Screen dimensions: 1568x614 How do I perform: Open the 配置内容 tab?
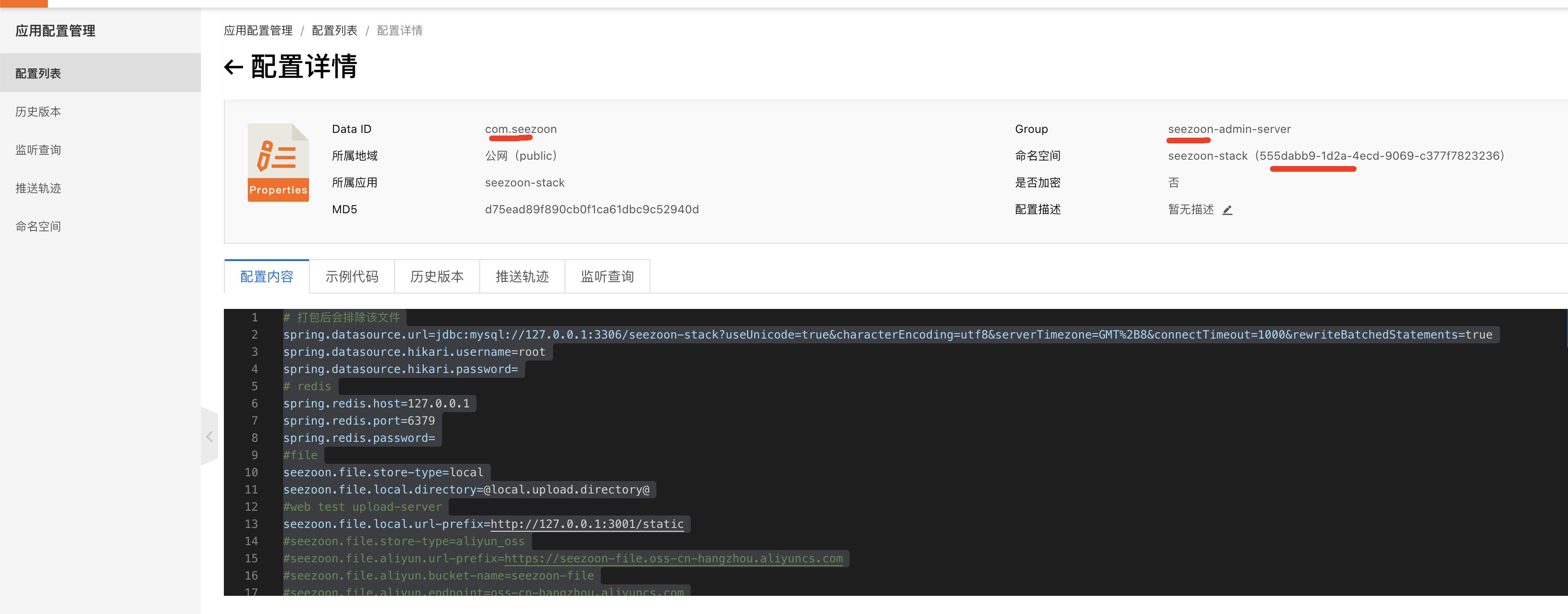(266, 277)
